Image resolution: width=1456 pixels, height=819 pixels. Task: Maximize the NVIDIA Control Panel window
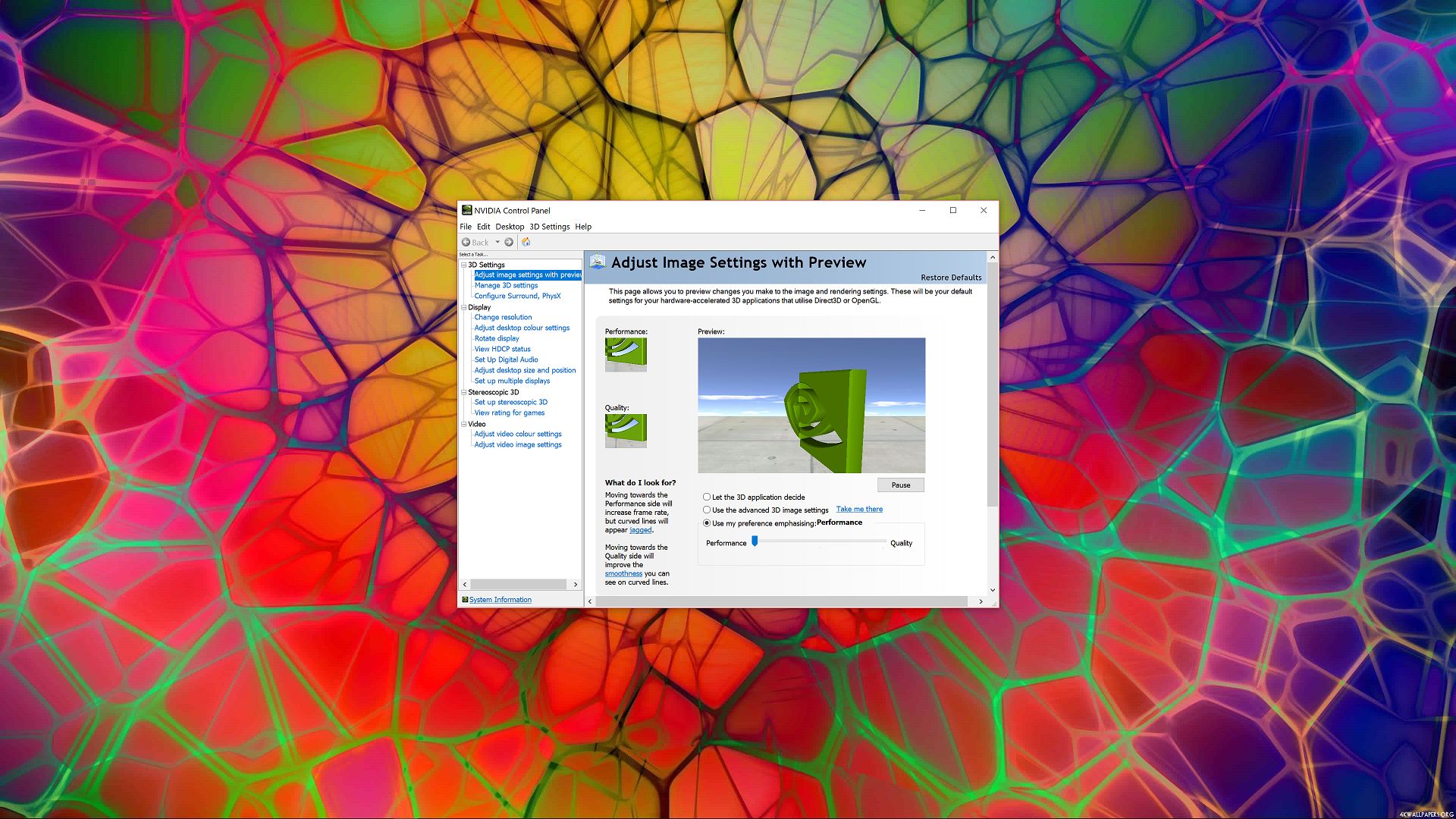click(x=953, y=211)
